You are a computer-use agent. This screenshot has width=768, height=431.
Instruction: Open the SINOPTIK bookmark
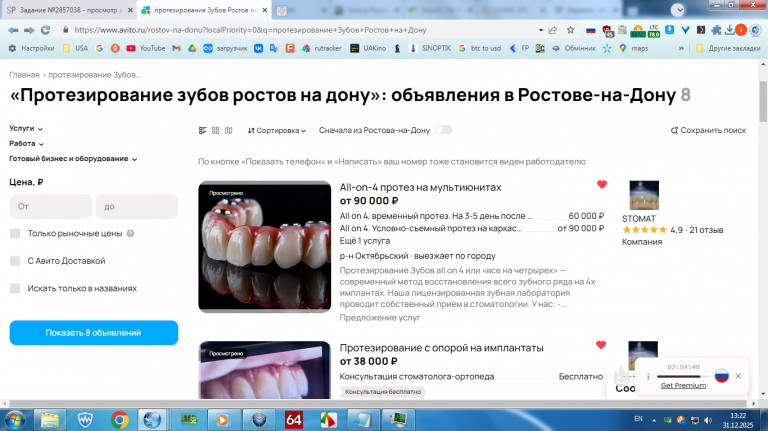click(430, 48)
